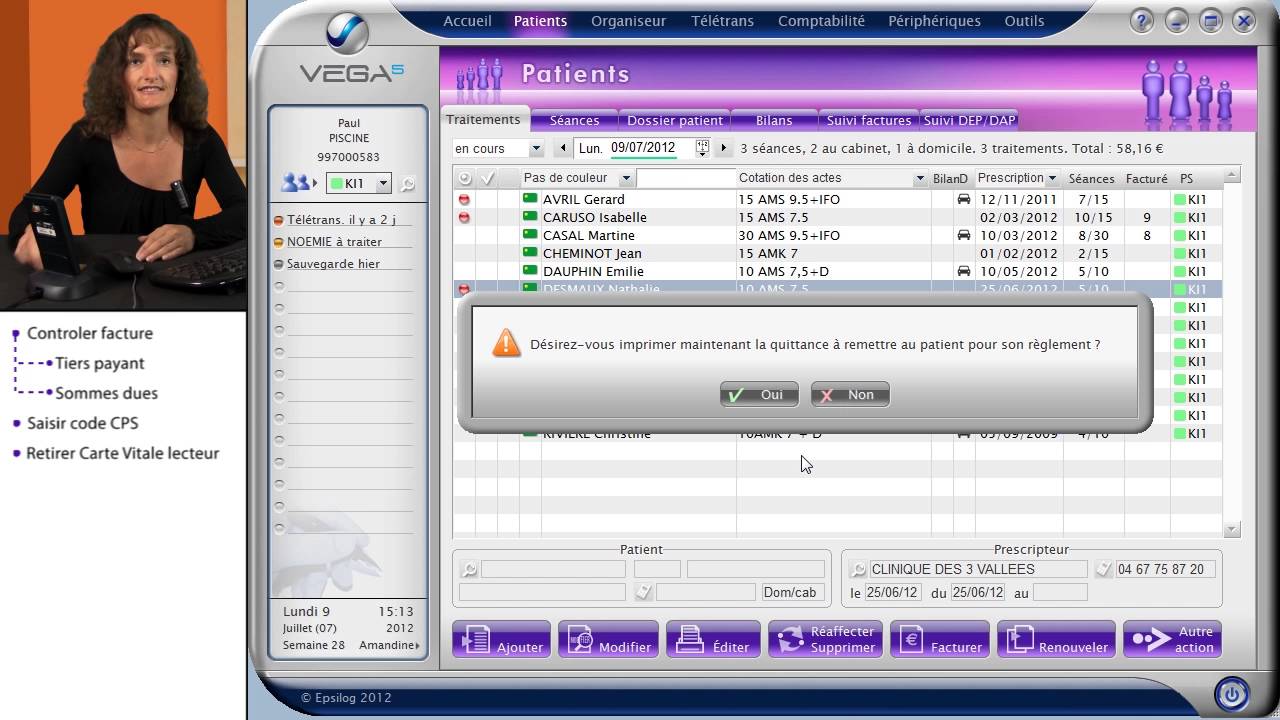The height and width of the screenshot is (720, 1280).
Task: Open the Prescription column dropdown
Action: pyautogui.click(x=1052, y=178)
